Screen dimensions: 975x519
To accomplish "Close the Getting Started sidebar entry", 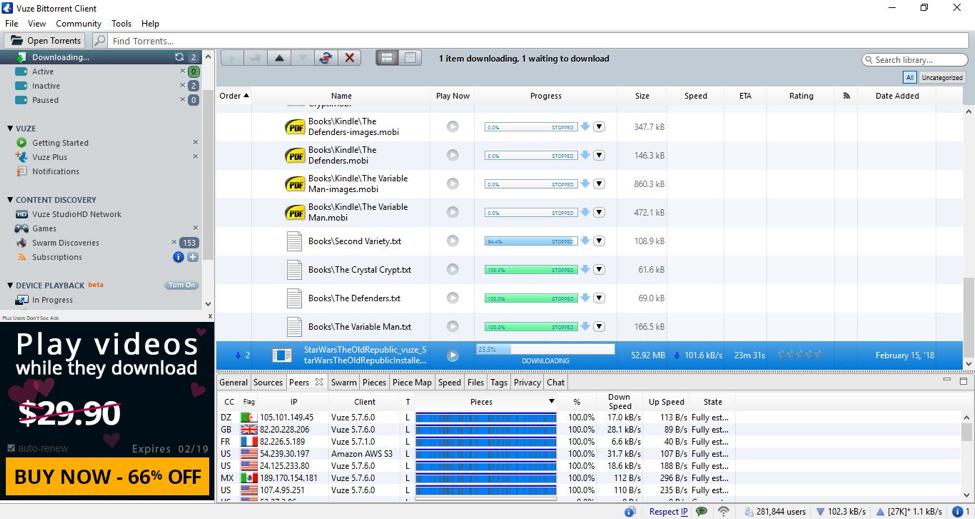I will pyautogui.click(x=195, y=142).
